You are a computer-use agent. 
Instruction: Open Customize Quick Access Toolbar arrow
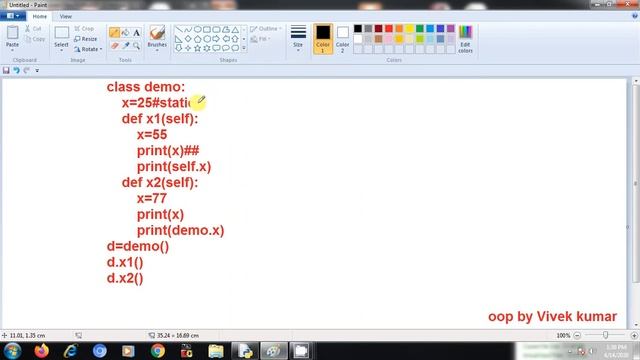(37, 71)
